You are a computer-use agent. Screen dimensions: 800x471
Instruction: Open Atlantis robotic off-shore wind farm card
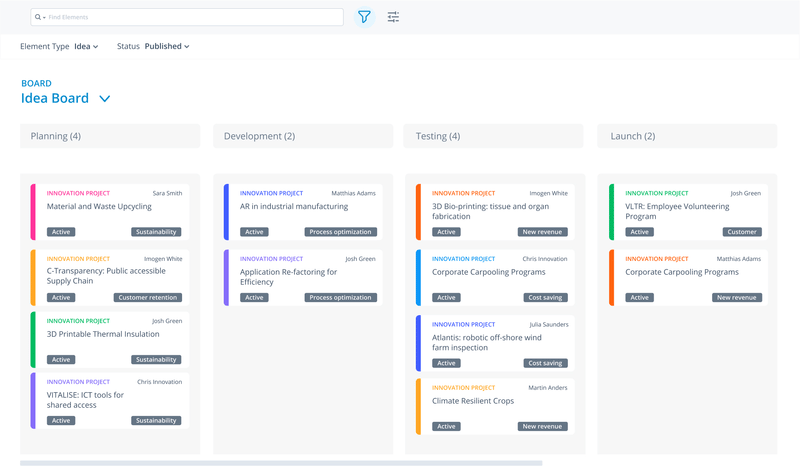490,343
